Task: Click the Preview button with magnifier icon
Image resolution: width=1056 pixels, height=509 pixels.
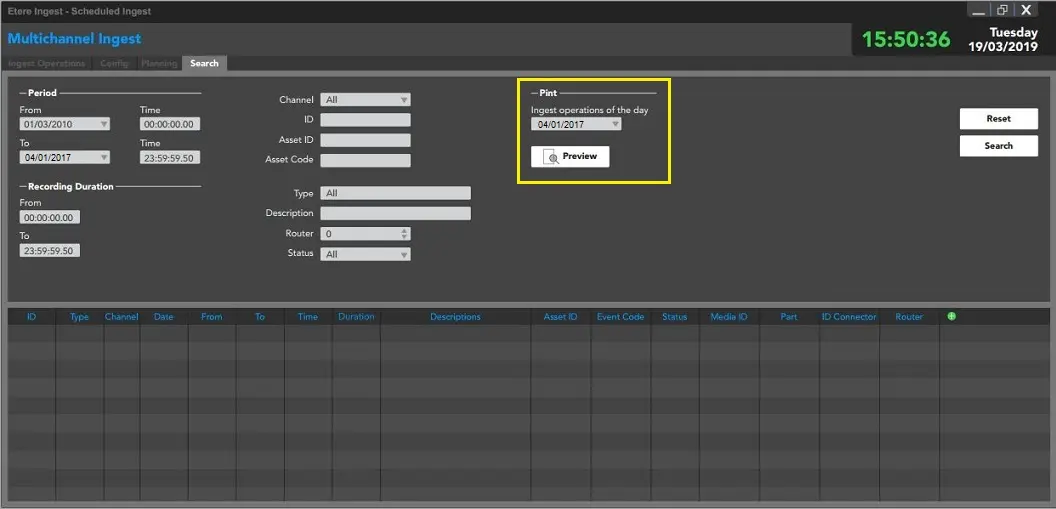Action: click(x=570, y=157)
